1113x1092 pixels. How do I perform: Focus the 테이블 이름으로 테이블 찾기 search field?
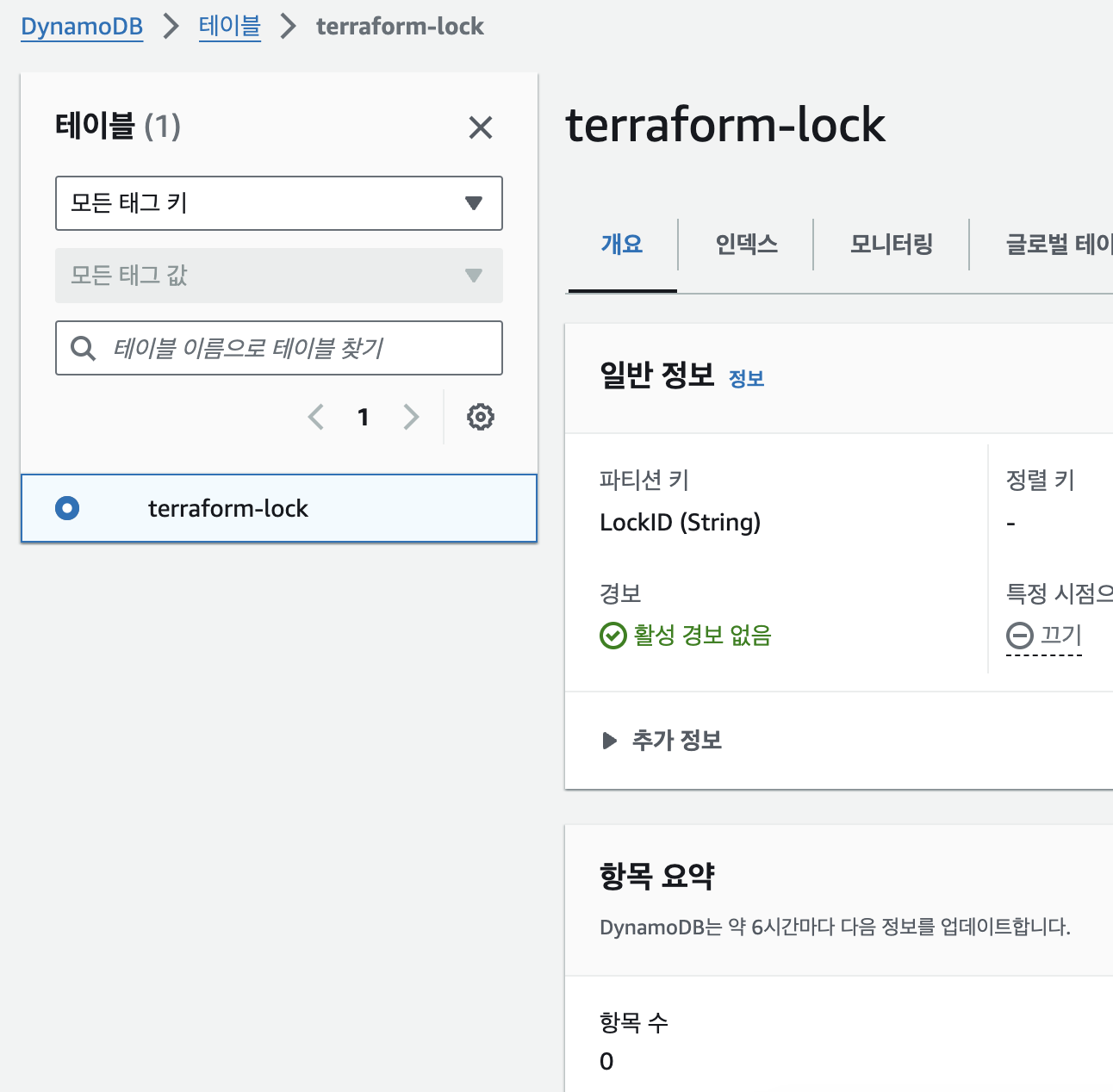pos(279,348)
